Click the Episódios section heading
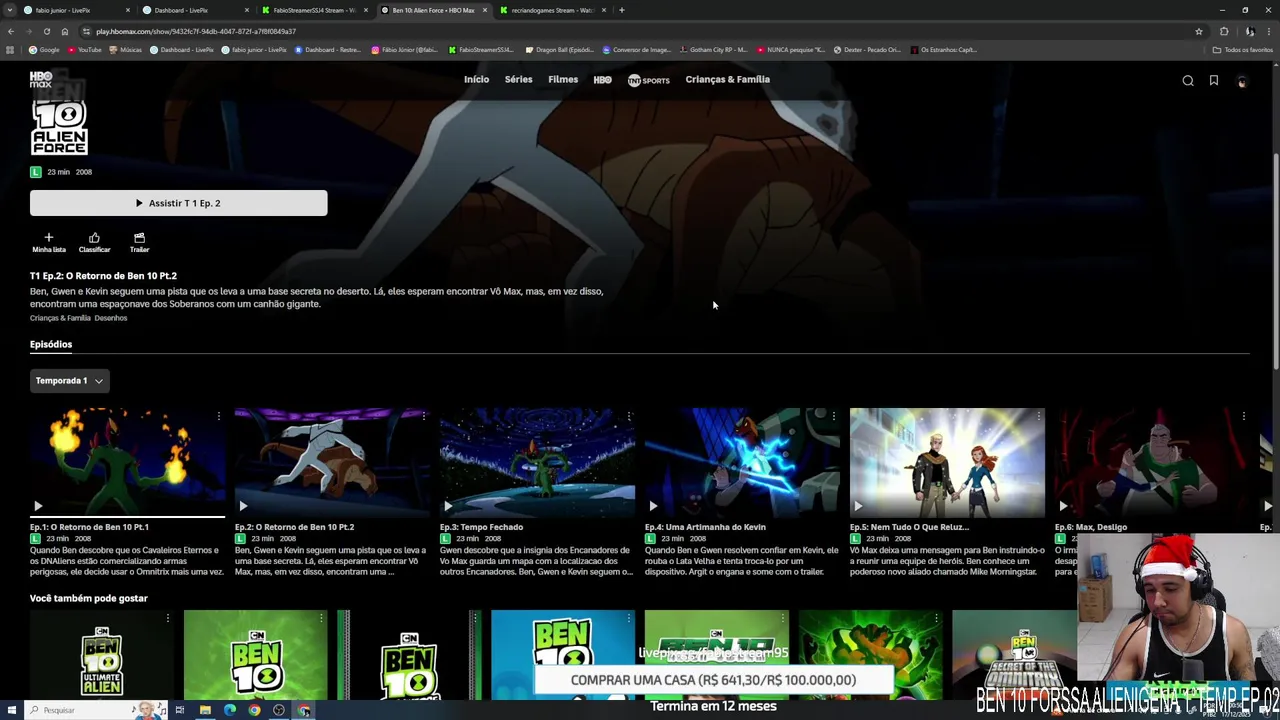The width and height of the screenshot is (1280, 720). point(51,344)
